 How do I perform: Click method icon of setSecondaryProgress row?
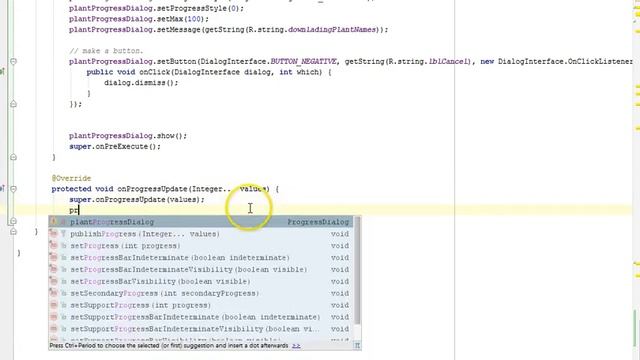tap(53, 293)
